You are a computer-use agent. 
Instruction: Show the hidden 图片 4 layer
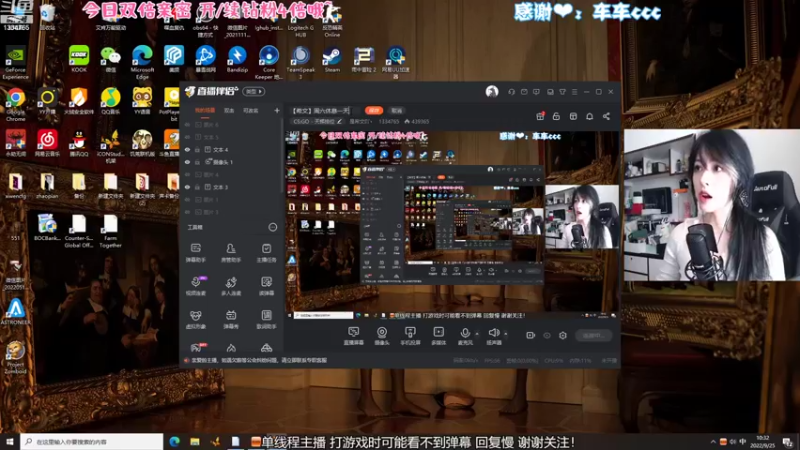(187, 174)
